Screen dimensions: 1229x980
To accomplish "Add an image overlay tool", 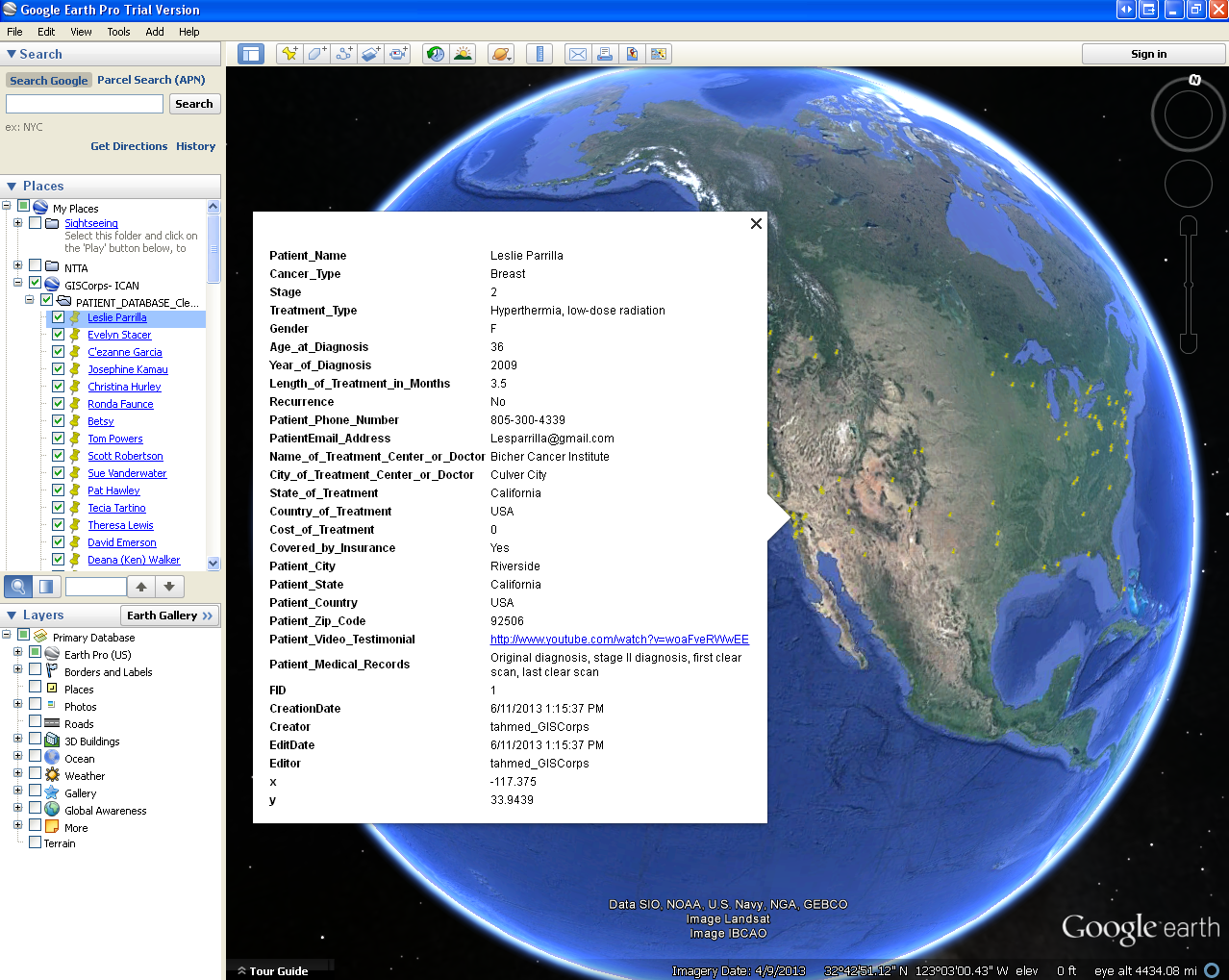I will pos(370,54).
